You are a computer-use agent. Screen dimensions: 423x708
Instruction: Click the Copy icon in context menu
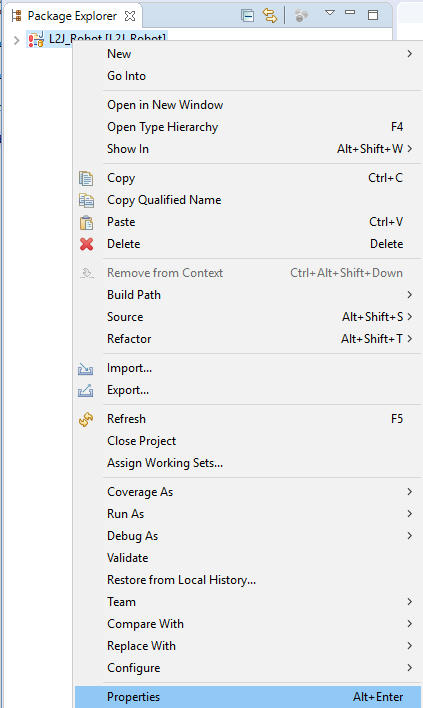point(86,178)
